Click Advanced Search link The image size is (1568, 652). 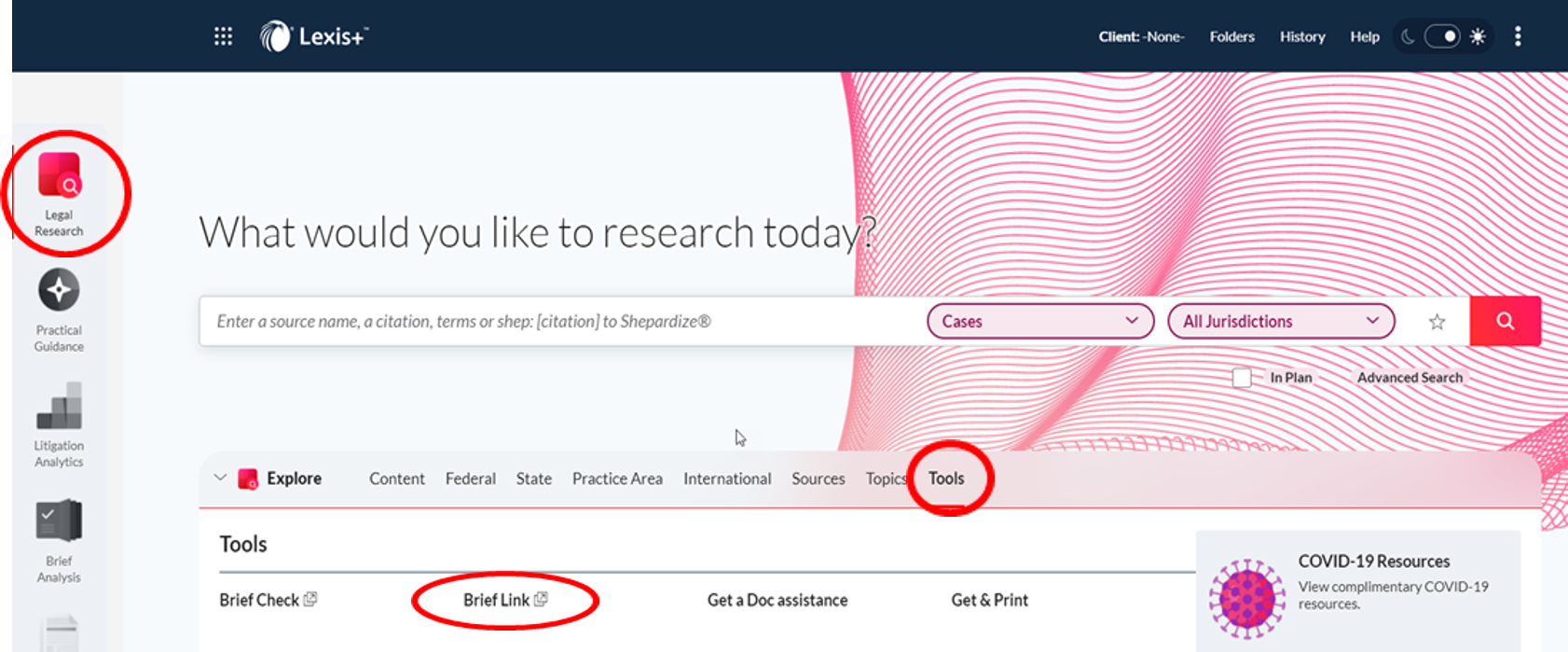pos(1410,378)
